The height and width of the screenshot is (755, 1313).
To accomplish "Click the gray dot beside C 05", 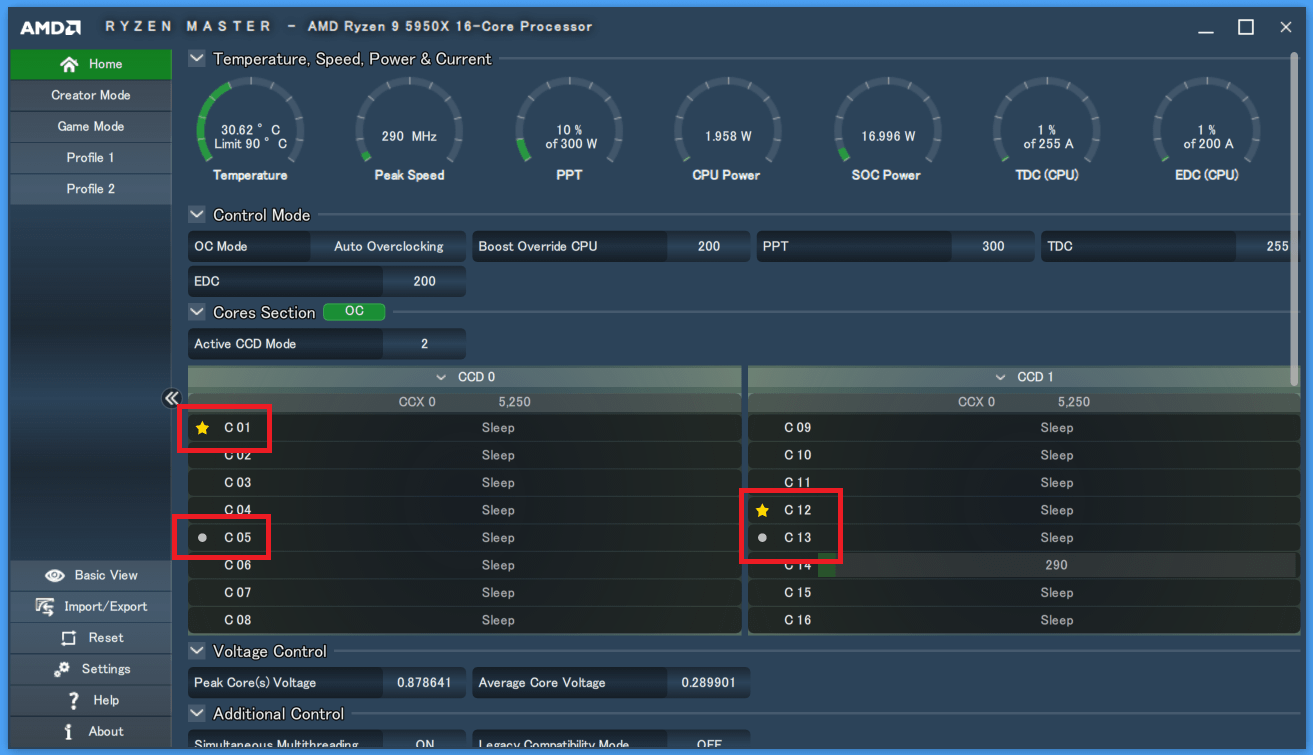I will [203, 538].
